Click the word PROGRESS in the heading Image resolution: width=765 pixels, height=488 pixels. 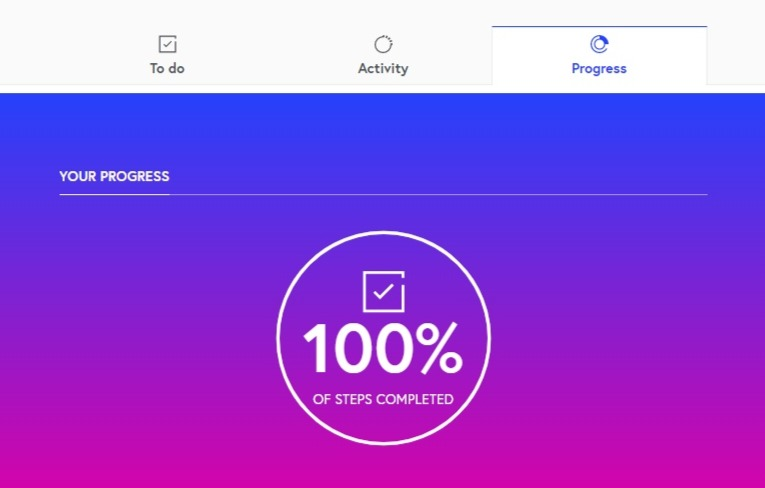135,176
